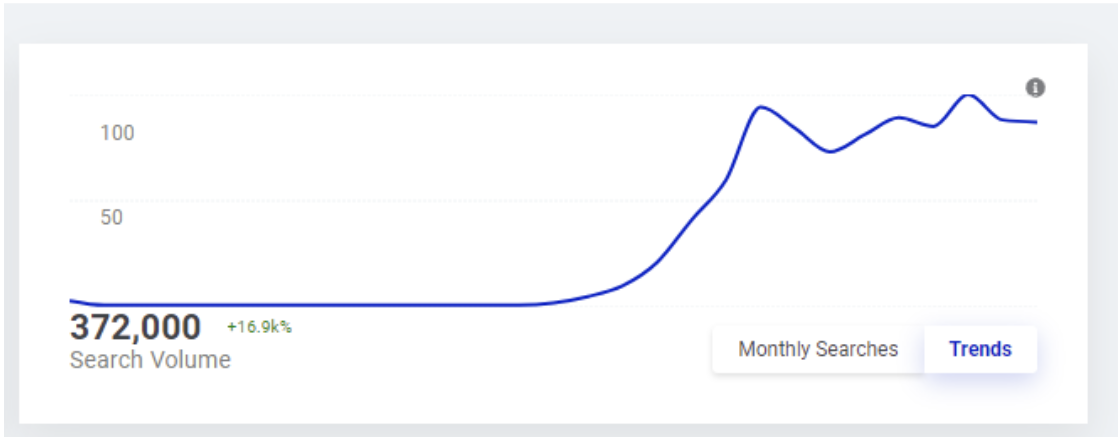Click the 50 y-axis label
1120x442 pixels.
point(111,217)
